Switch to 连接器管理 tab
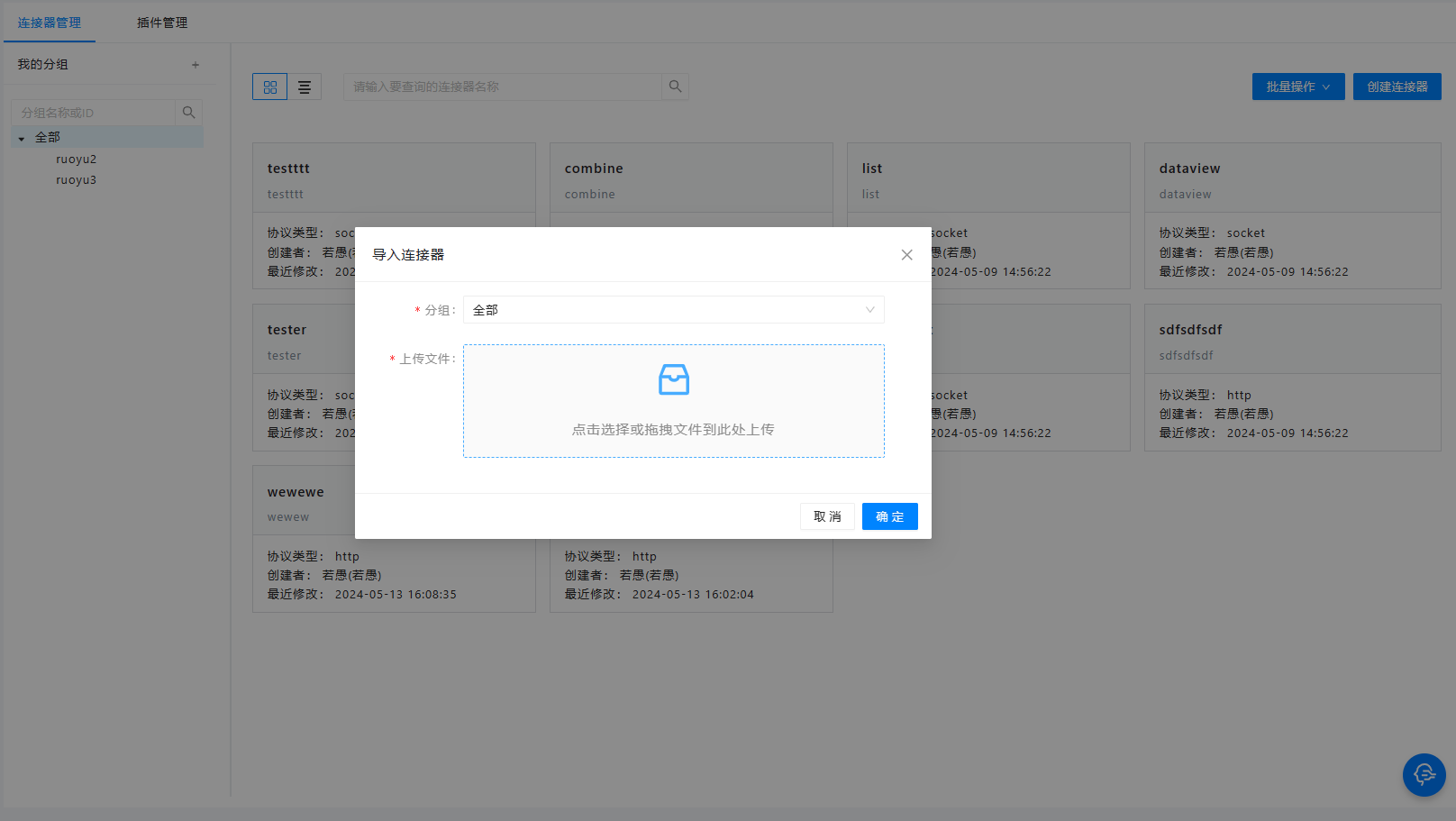The image size is (1456, 821). point(50,23)
